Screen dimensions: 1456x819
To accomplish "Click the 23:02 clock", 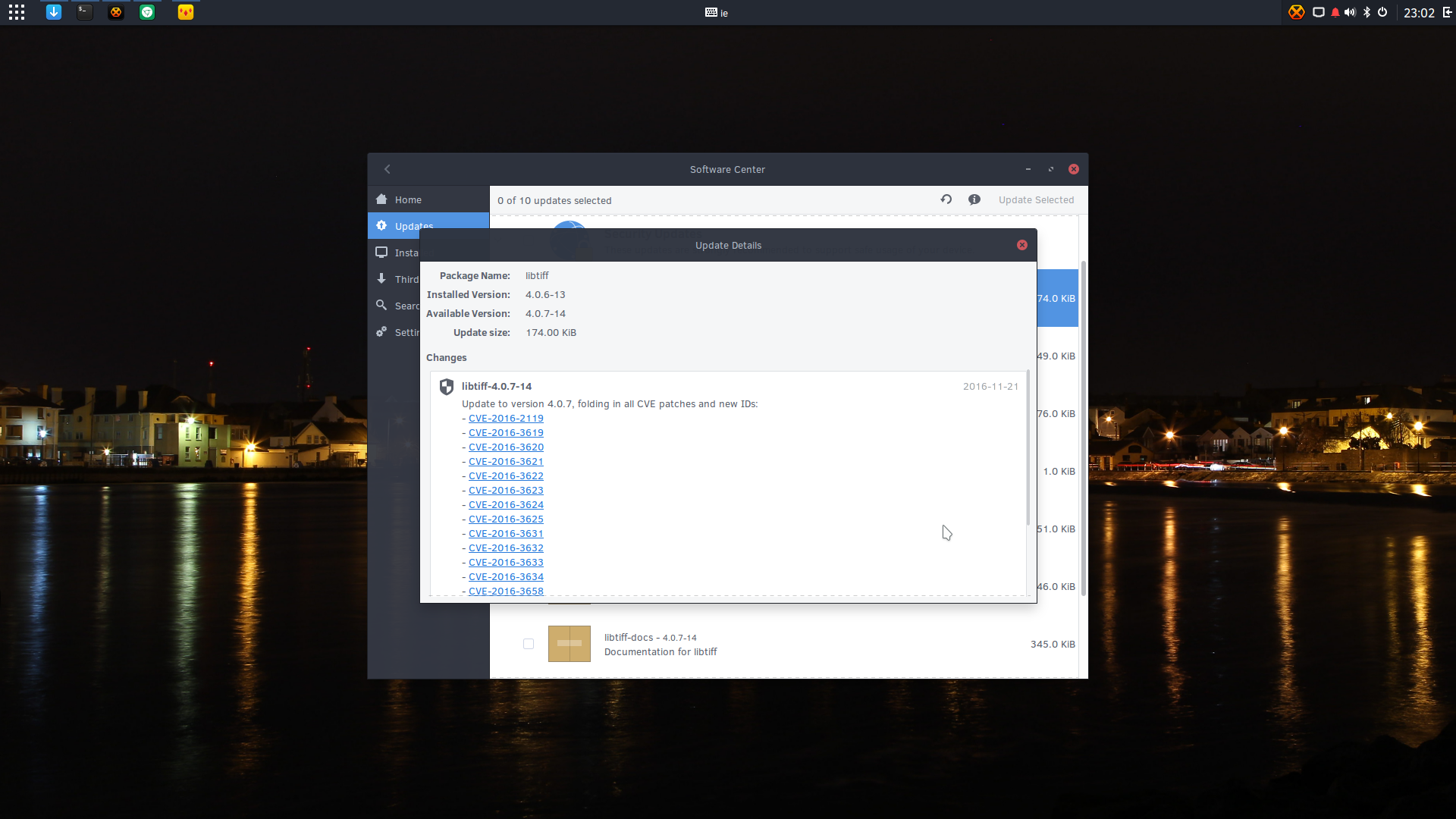I will (1419, 13).
